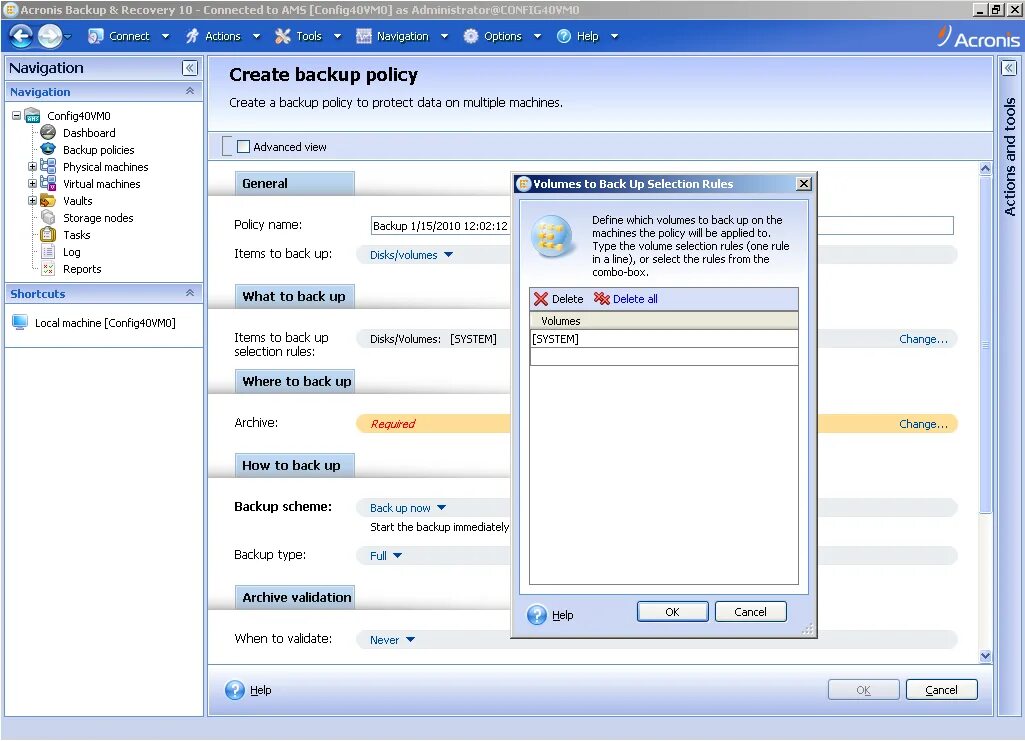Expand the Virtual machines tree node
The image size is (1025, 741).
click(x=32, y=184)
